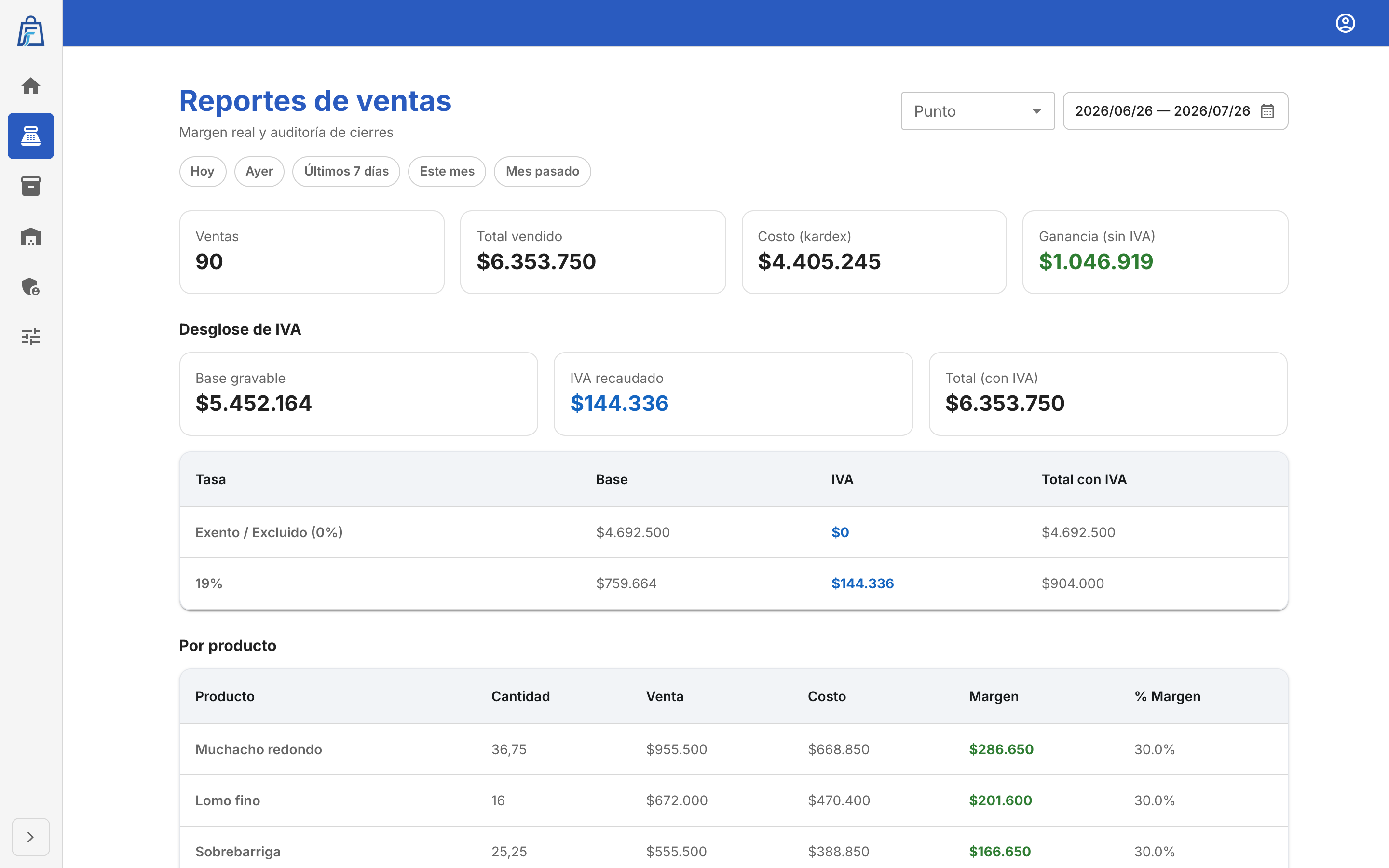Image resolution: width=1389 pixels, height=868 pixels.
Task: Filter by Este mes
Action: pos(447,171)
